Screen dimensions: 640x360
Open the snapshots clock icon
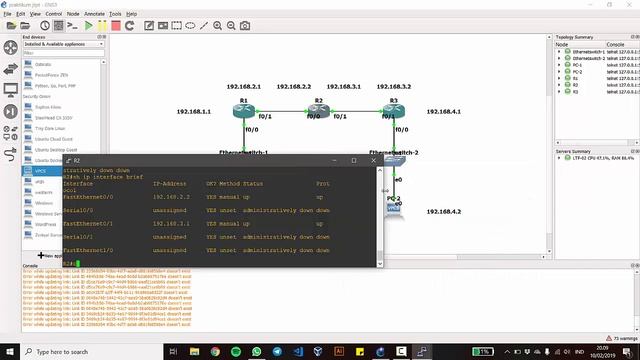(x=45, y=26)
